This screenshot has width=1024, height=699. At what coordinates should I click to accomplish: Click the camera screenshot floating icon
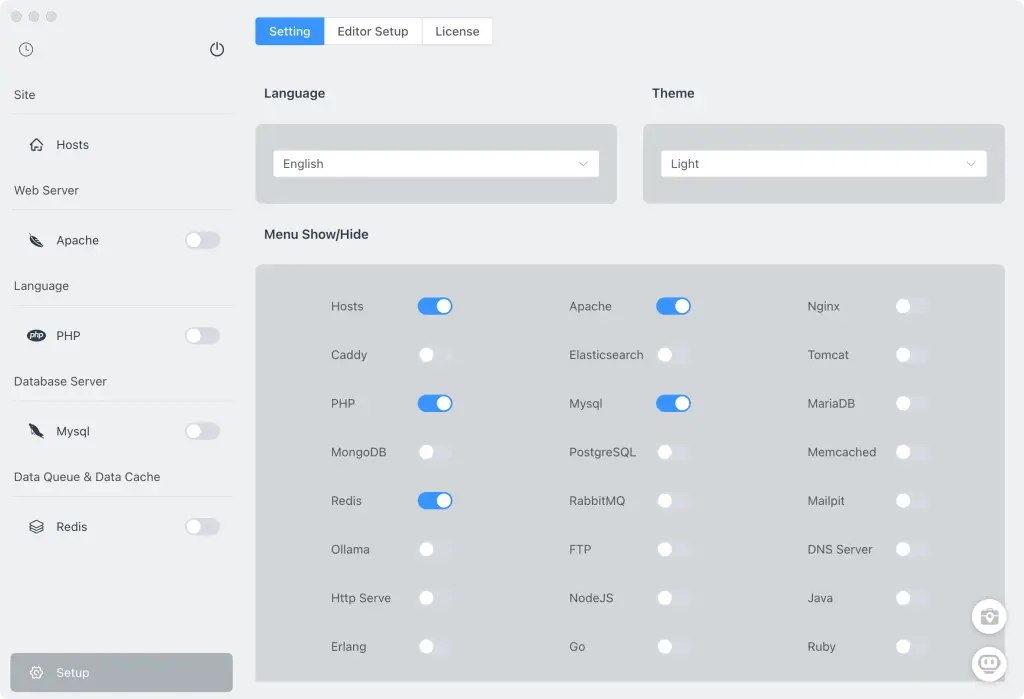[989, 616]
